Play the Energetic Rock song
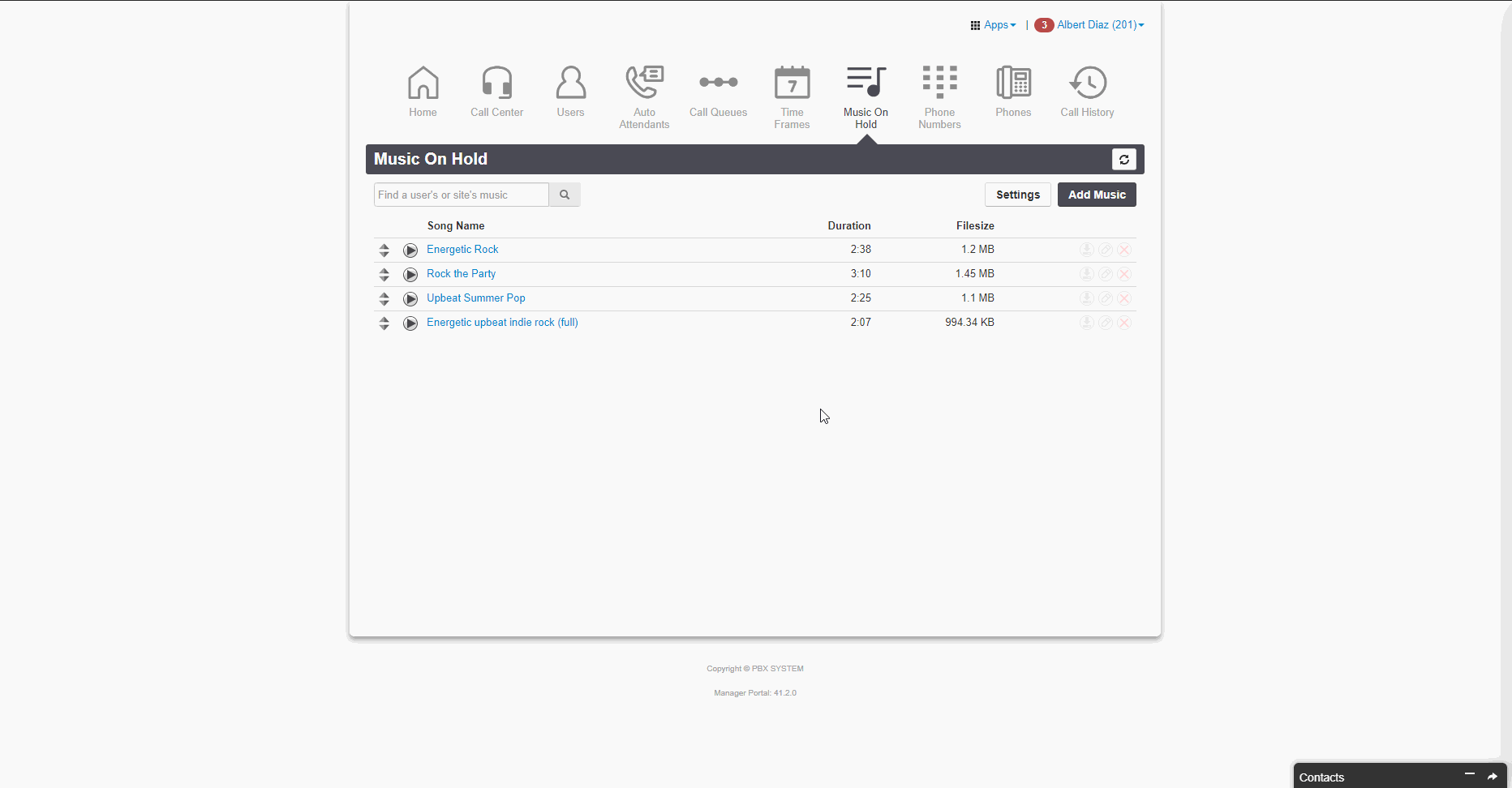Viewport: 1512px width, 788px height. coord(410,251)
